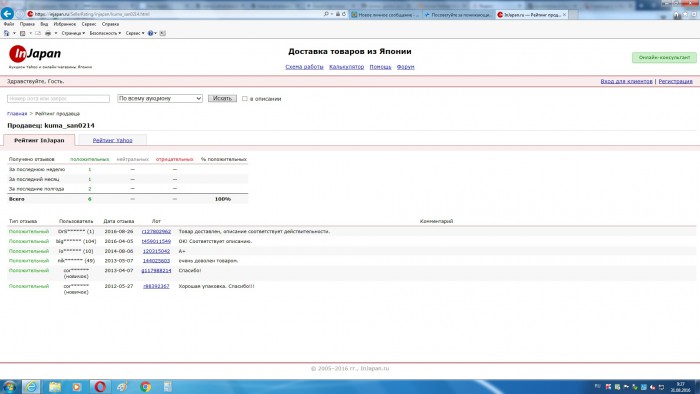
Task: Click the 'Онлайн-консультант' green button
Action: click(x=664, y=58)
